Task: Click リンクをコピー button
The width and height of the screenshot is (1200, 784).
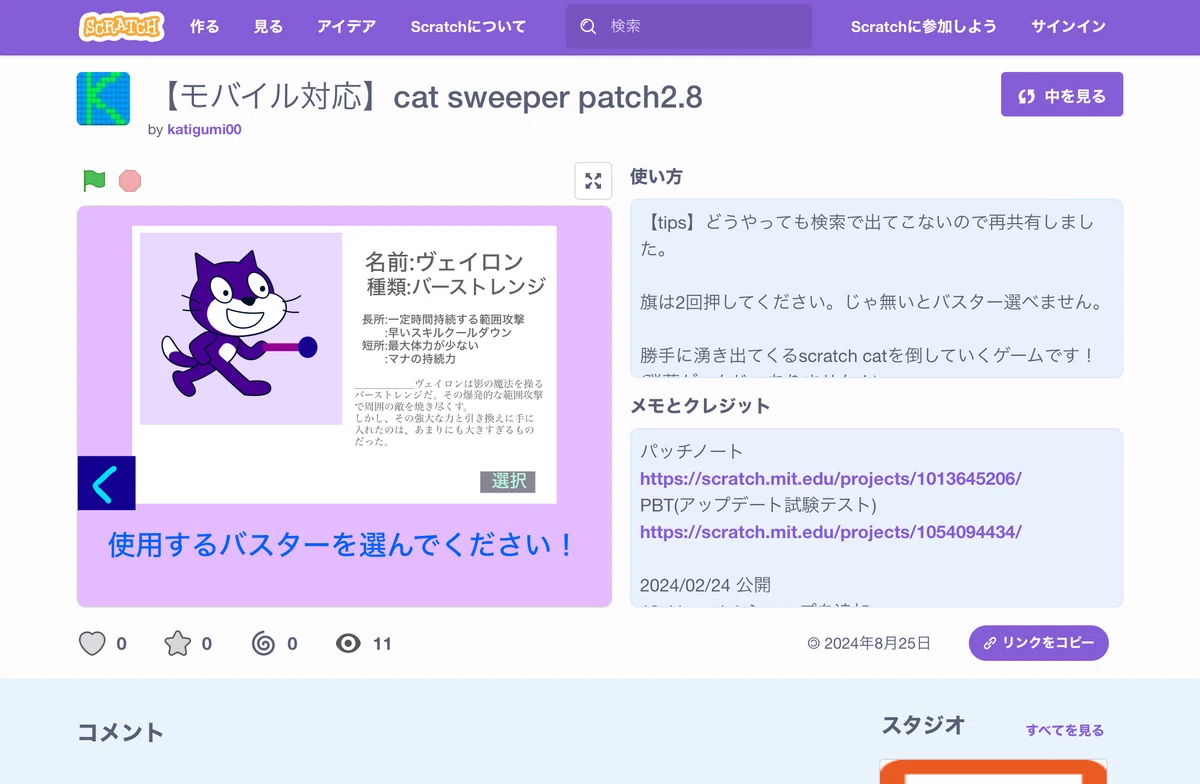Action: (x=1038, y=643)
